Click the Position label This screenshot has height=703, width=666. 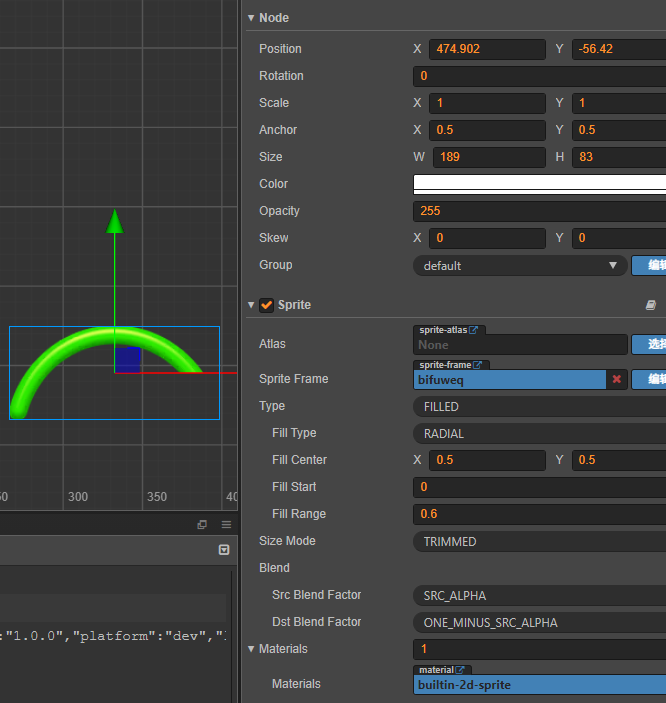click(280, 49)
